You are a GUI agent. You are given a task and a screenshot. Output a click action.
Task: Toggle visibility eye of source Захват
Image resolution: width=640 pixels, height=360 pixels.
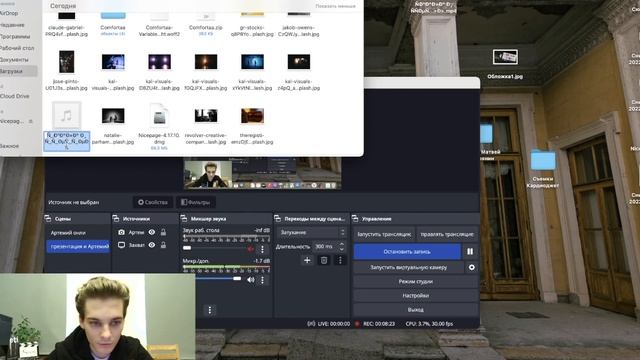pyautogui.click(x=152, y=245)
